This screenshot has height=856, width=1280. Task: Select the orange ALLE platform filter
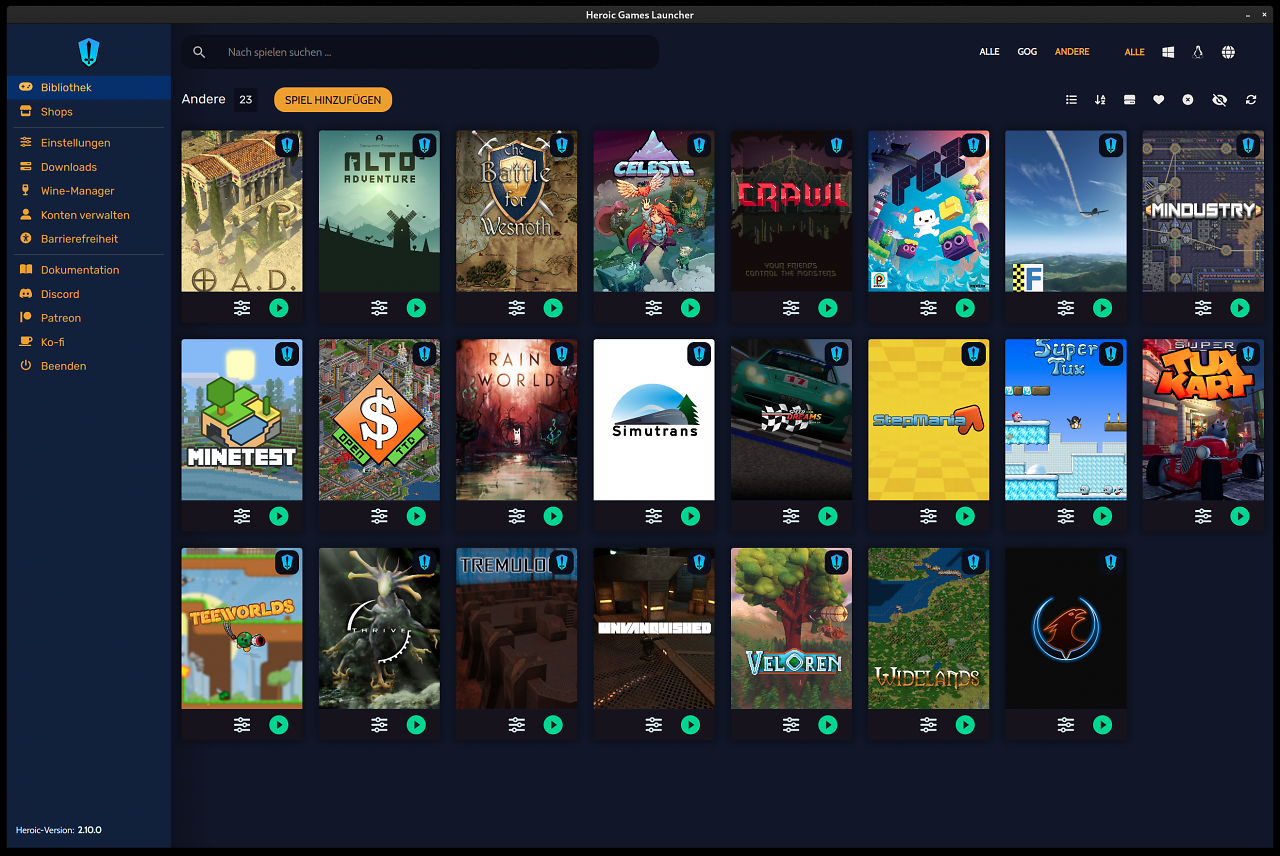pos(1134,52)
